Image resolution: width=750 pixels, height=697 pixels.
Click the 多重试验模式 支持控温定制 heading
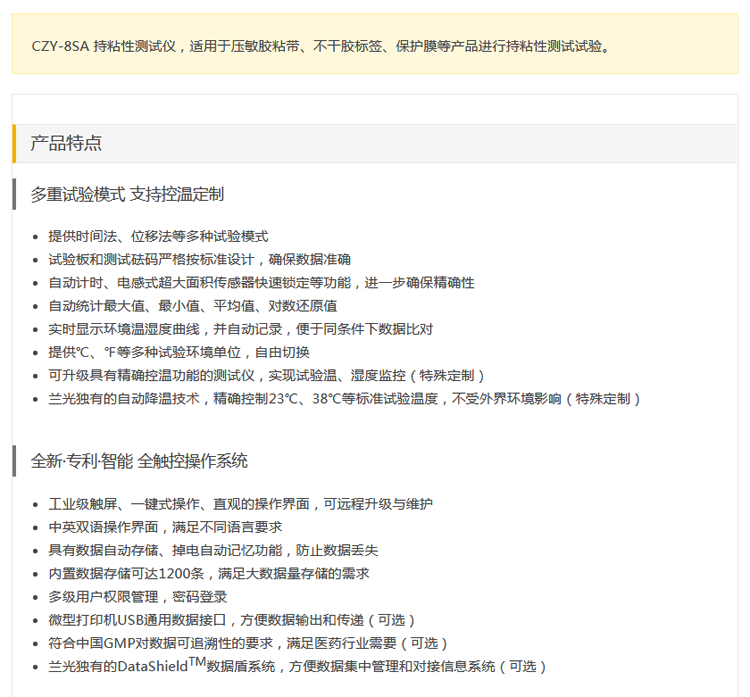(x=127, y=194)
